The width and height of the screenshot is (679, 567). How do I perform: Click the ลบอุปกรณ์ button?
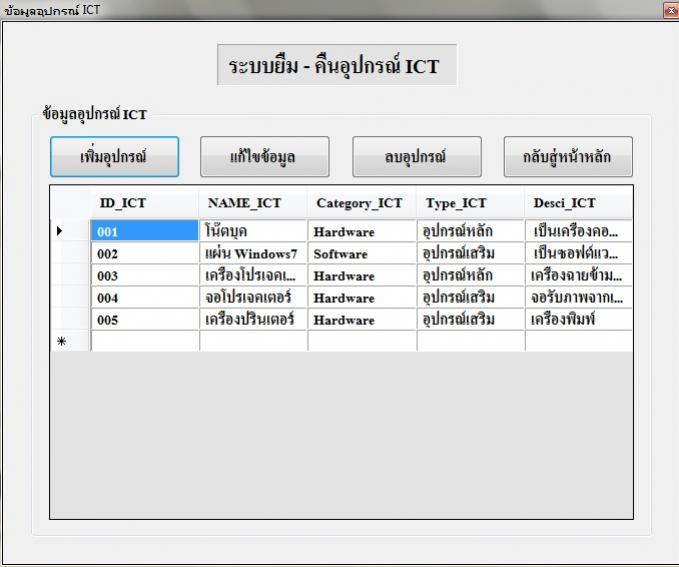tap(417, 157)
